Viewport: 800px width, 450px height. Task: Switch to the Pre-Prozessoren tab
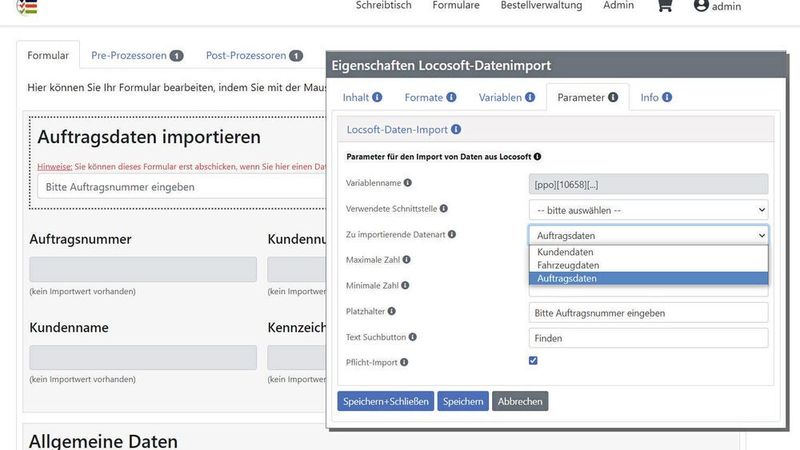point(129,56)
